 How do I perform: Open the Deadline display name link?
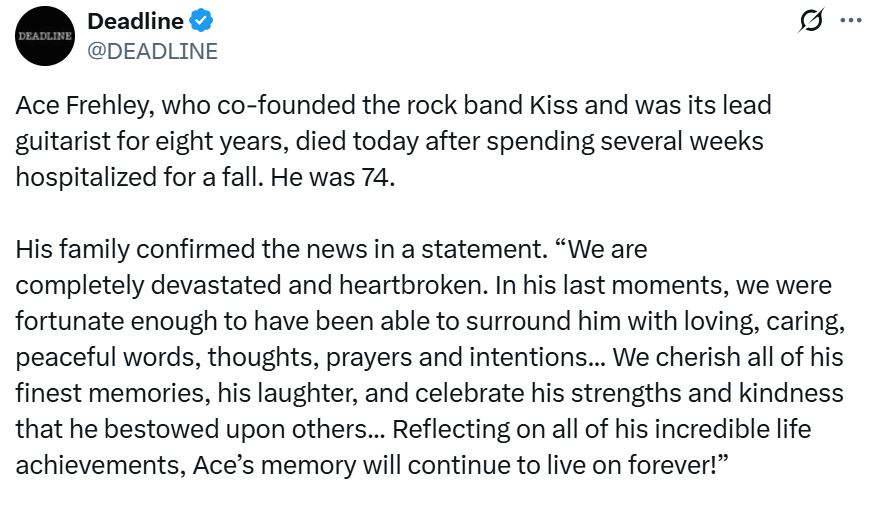coord(135,21)
